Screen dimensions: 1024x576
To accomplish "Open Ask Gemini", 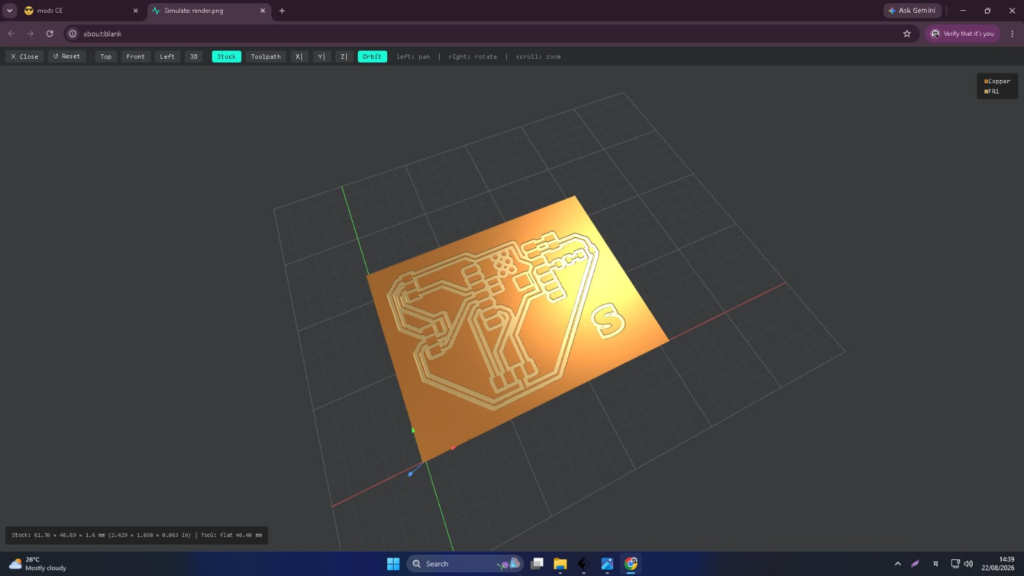I will pyautogui.click(x=912, y=11).
